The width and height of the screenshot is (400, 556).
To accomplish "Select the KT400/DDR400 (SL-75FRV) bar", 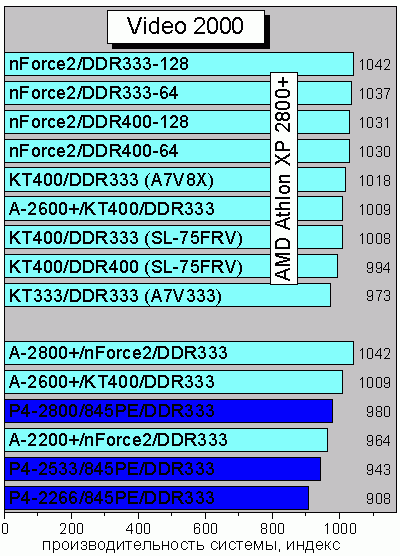I will 171,267.
